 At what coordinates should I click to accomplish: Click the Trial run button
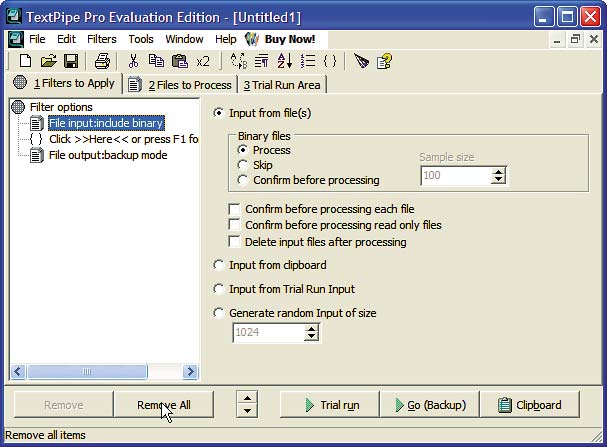(329, 405)
